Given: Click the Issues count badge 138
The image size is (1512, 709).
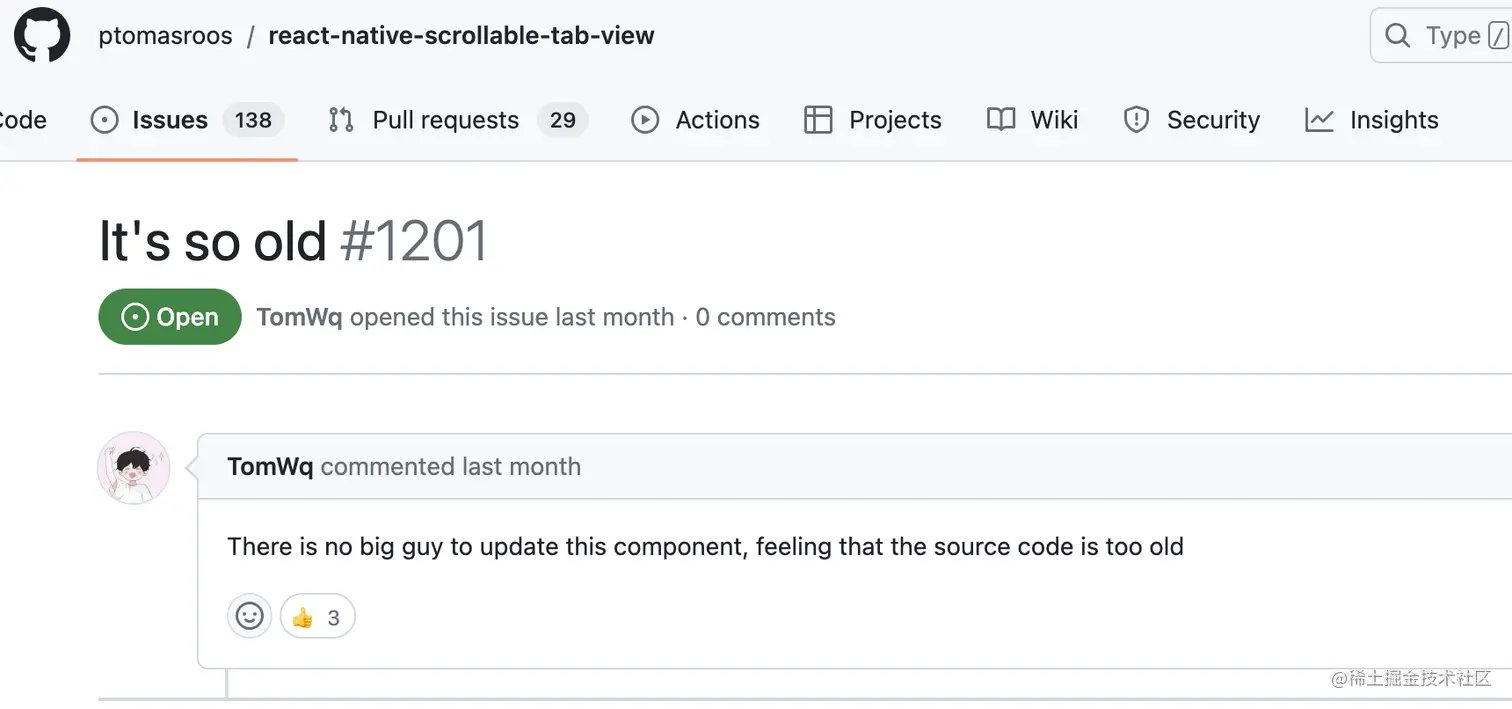Looking at the screenshot, I should (253, 120).
